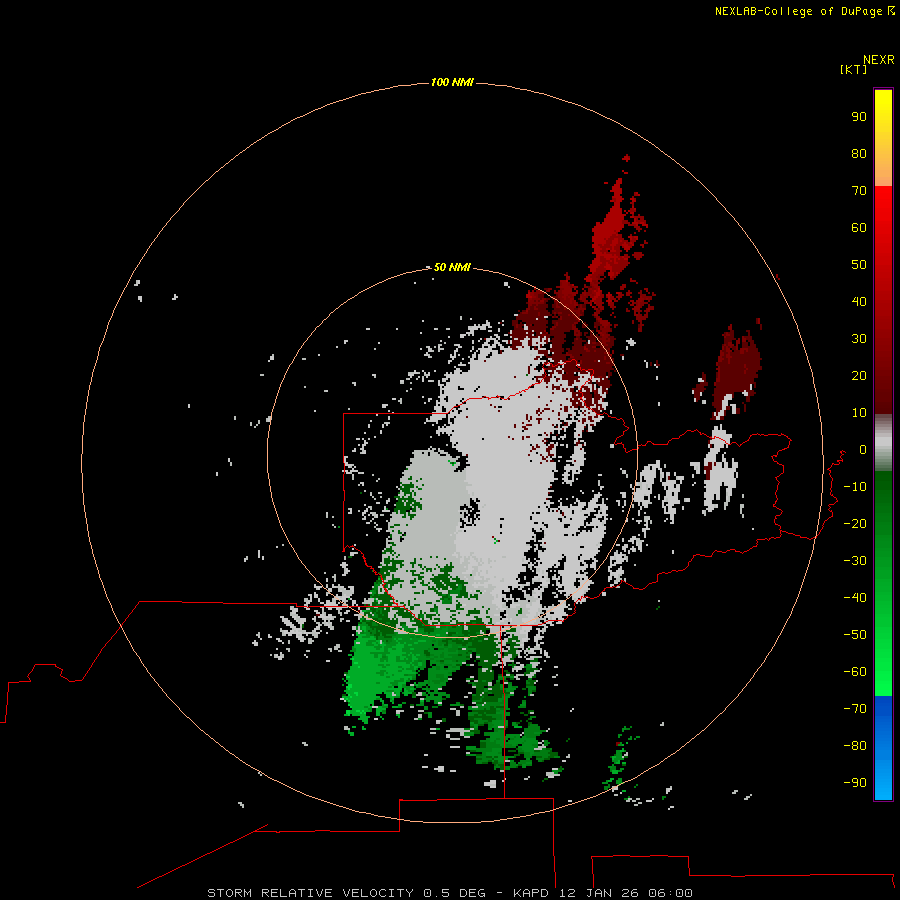Click the small green echo streak in far southeast
The image size is (900, 900).
[x=619, y=759]
